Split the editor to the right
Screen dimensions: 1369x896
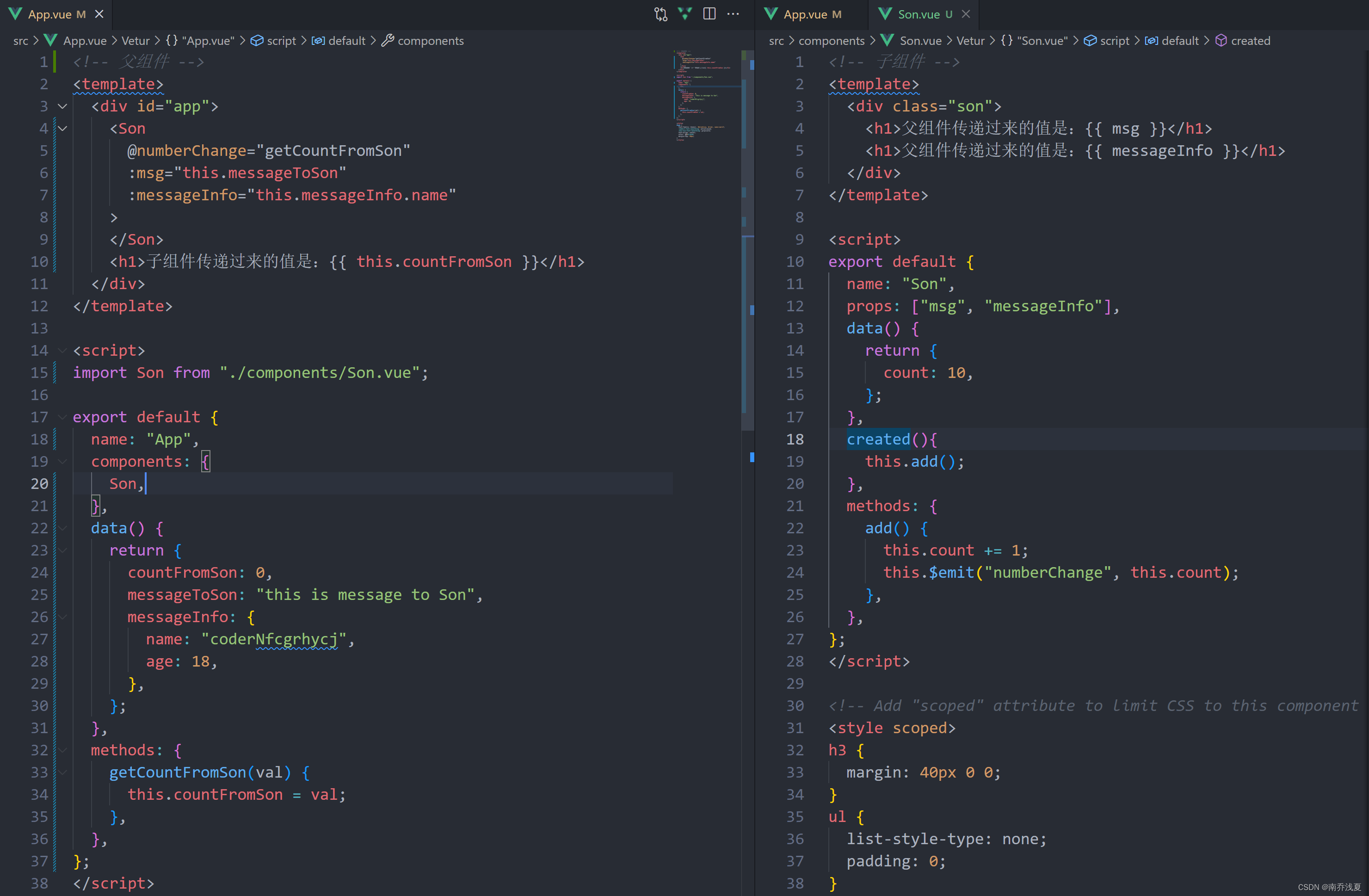point(709,14)
